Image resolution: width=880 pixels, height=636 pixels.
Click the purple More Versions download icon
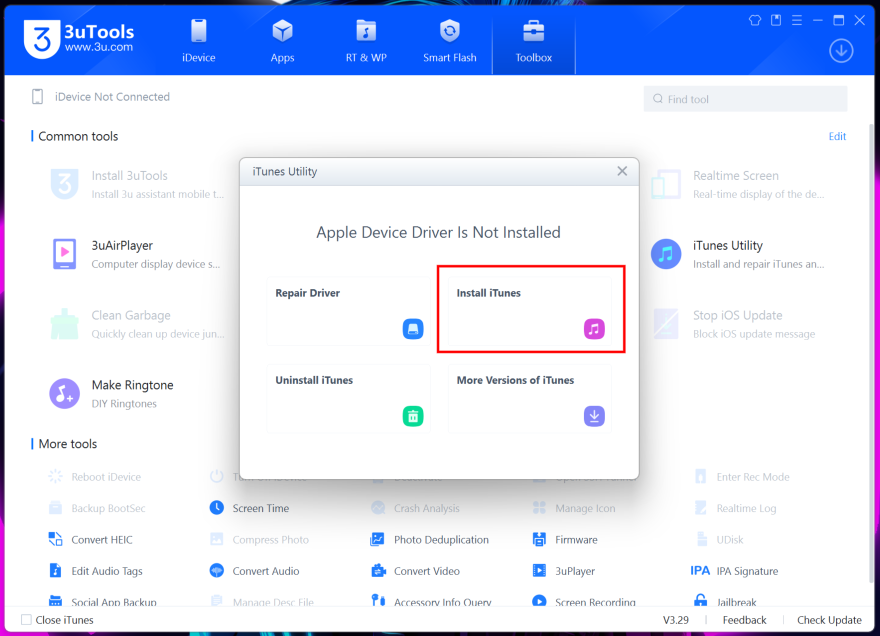click(594, 416)
